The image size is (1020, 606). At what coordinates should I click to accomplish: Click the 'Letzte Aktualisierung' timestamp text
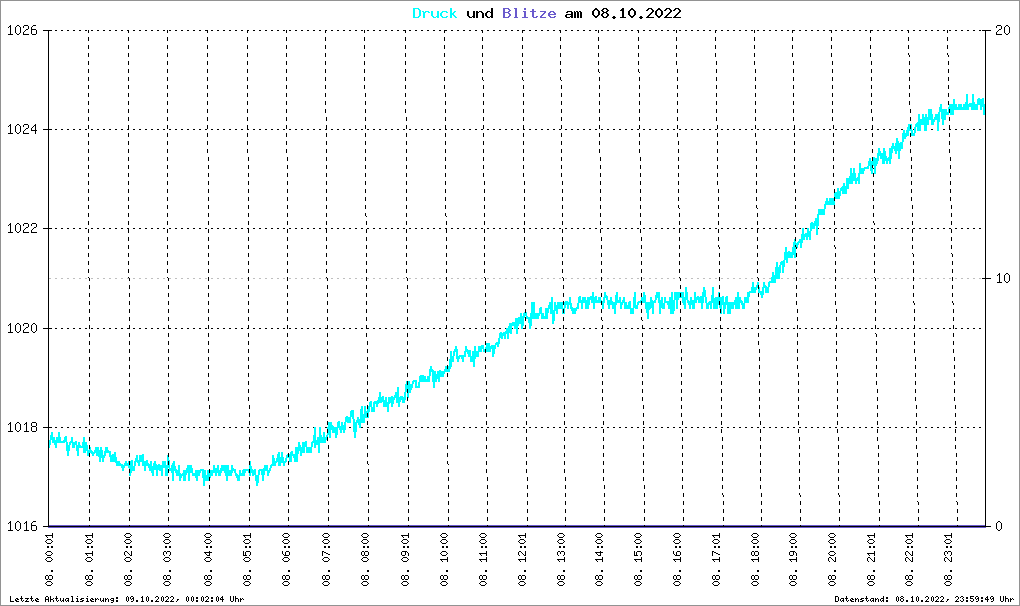tap(126, 599)
